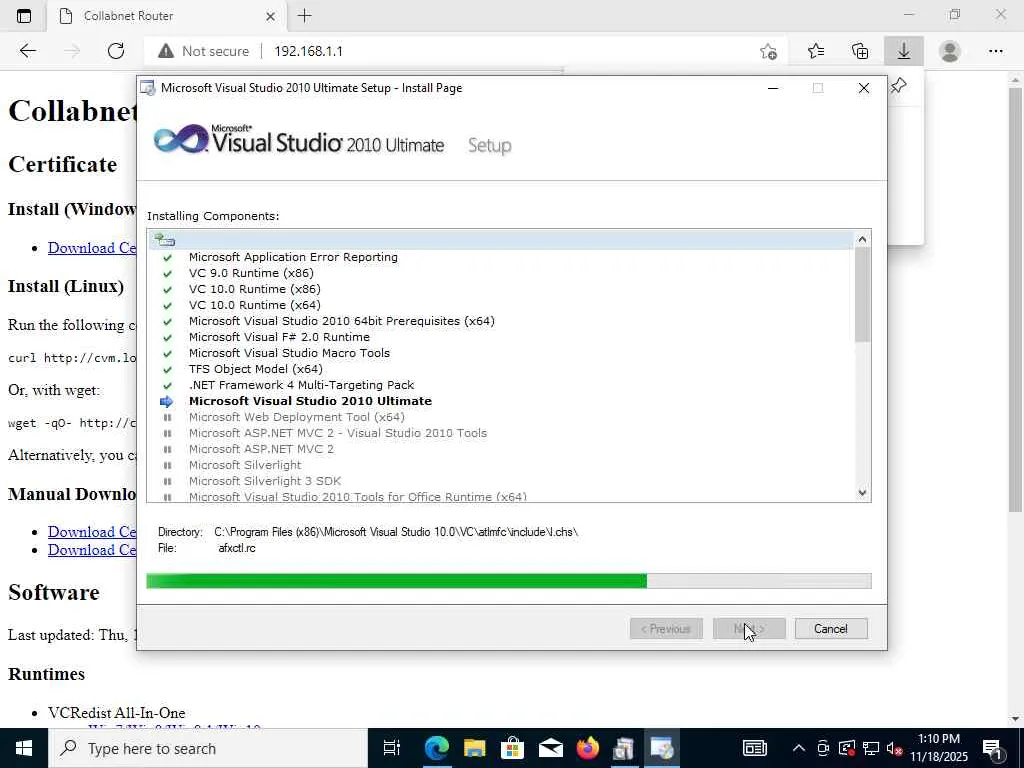Viewport: 1024px width, 768px height.
Task: Open News and interests taskbar widget
Action: pyautogui.click(x=754, y=748)
